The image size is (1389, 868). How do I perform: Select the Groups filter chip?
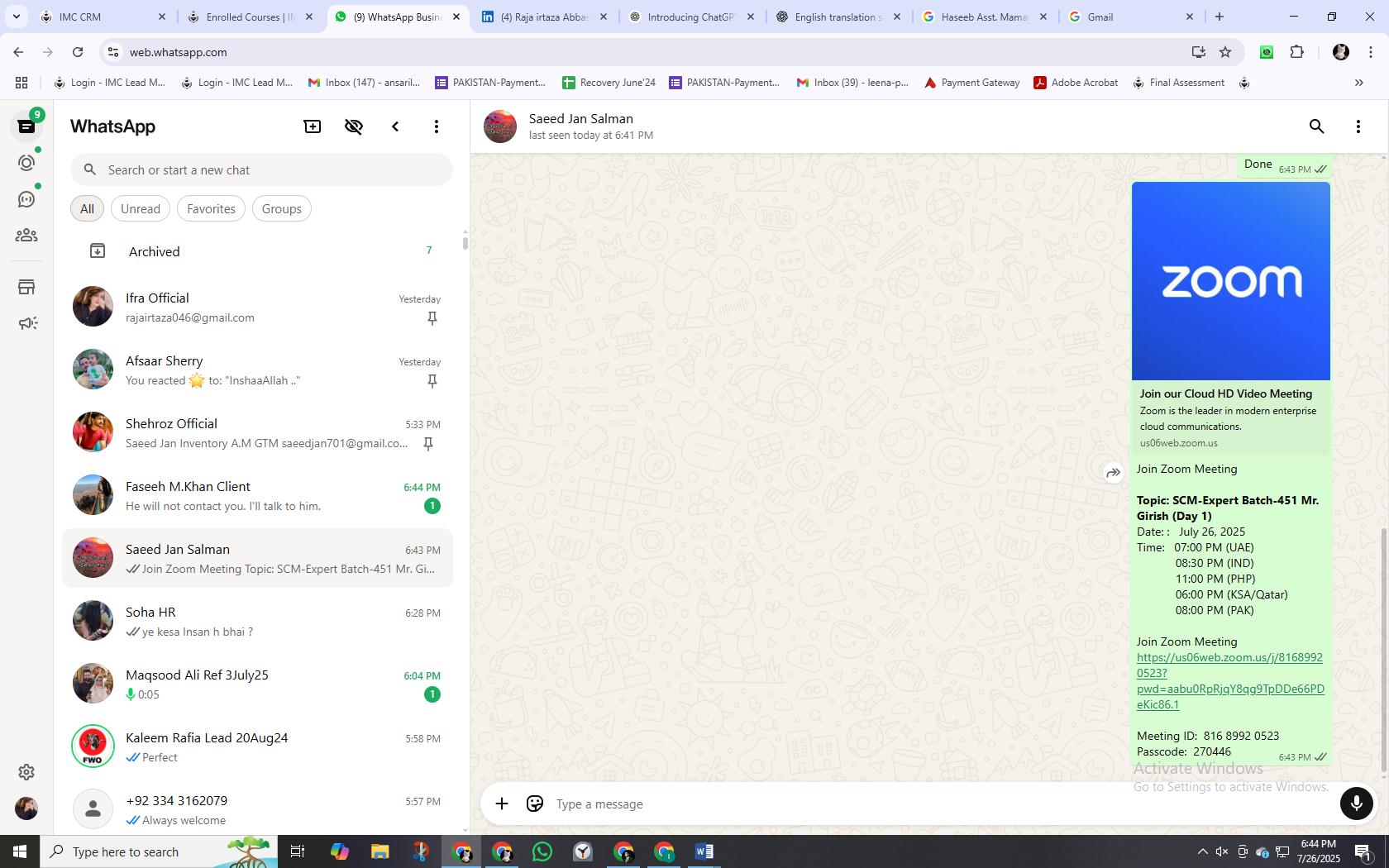tap(281, 209)
